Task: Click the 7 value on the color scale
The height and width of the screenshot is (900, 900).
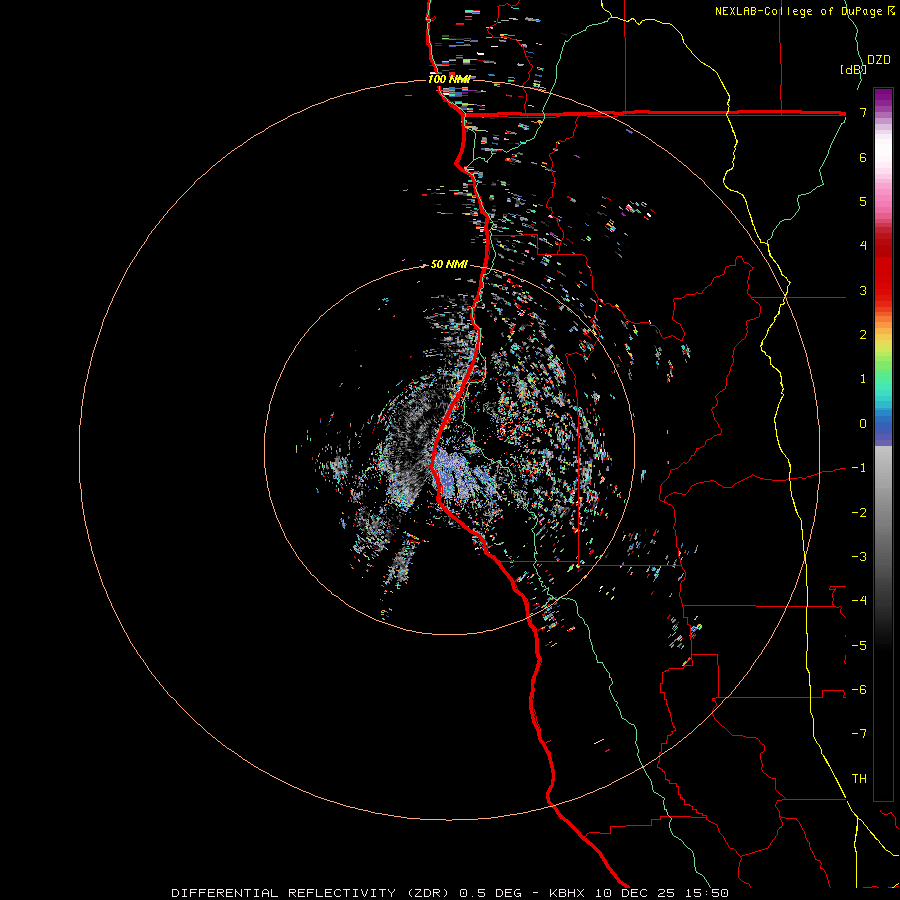Action: [x=863, y=112]
